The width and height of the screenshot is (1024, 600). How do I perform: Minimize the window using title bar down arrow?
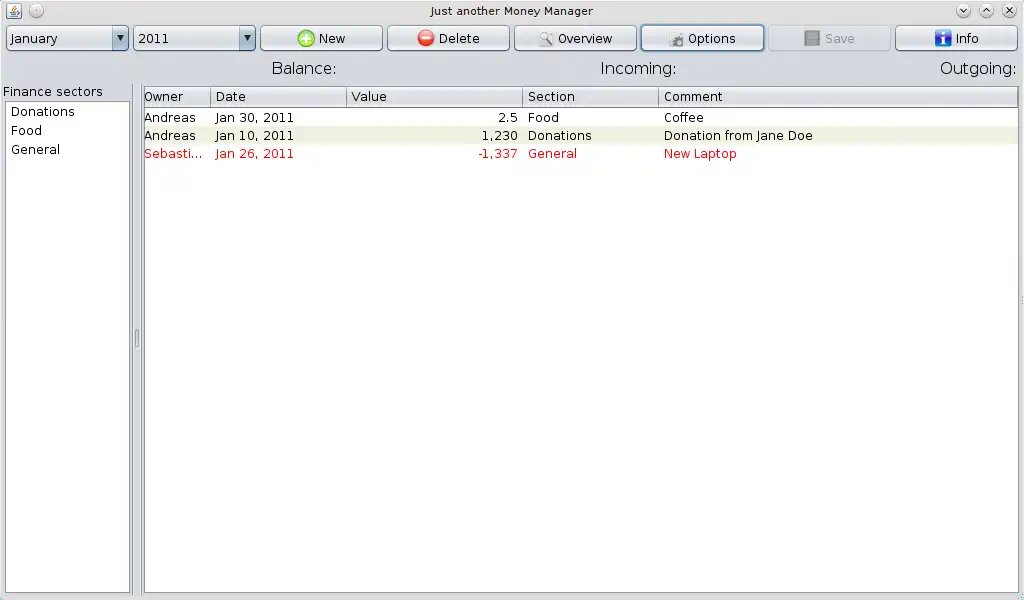click(963, 11)
